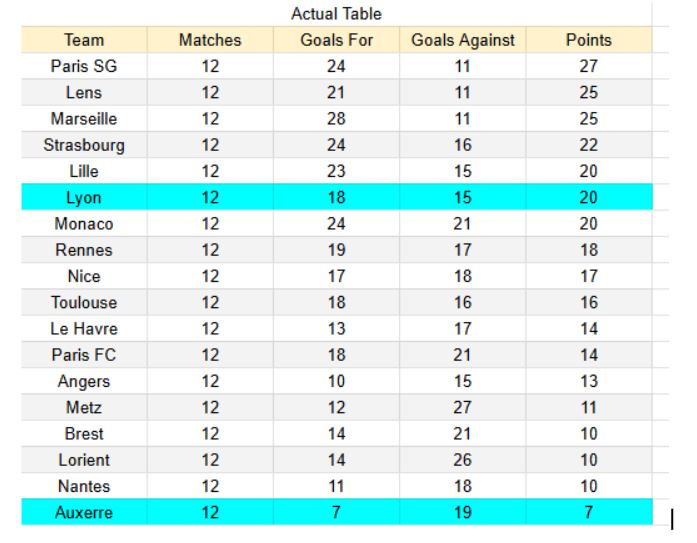Click Auxerre's Points value 7
This screenshot has width=697, height=543.
[588, 512]
